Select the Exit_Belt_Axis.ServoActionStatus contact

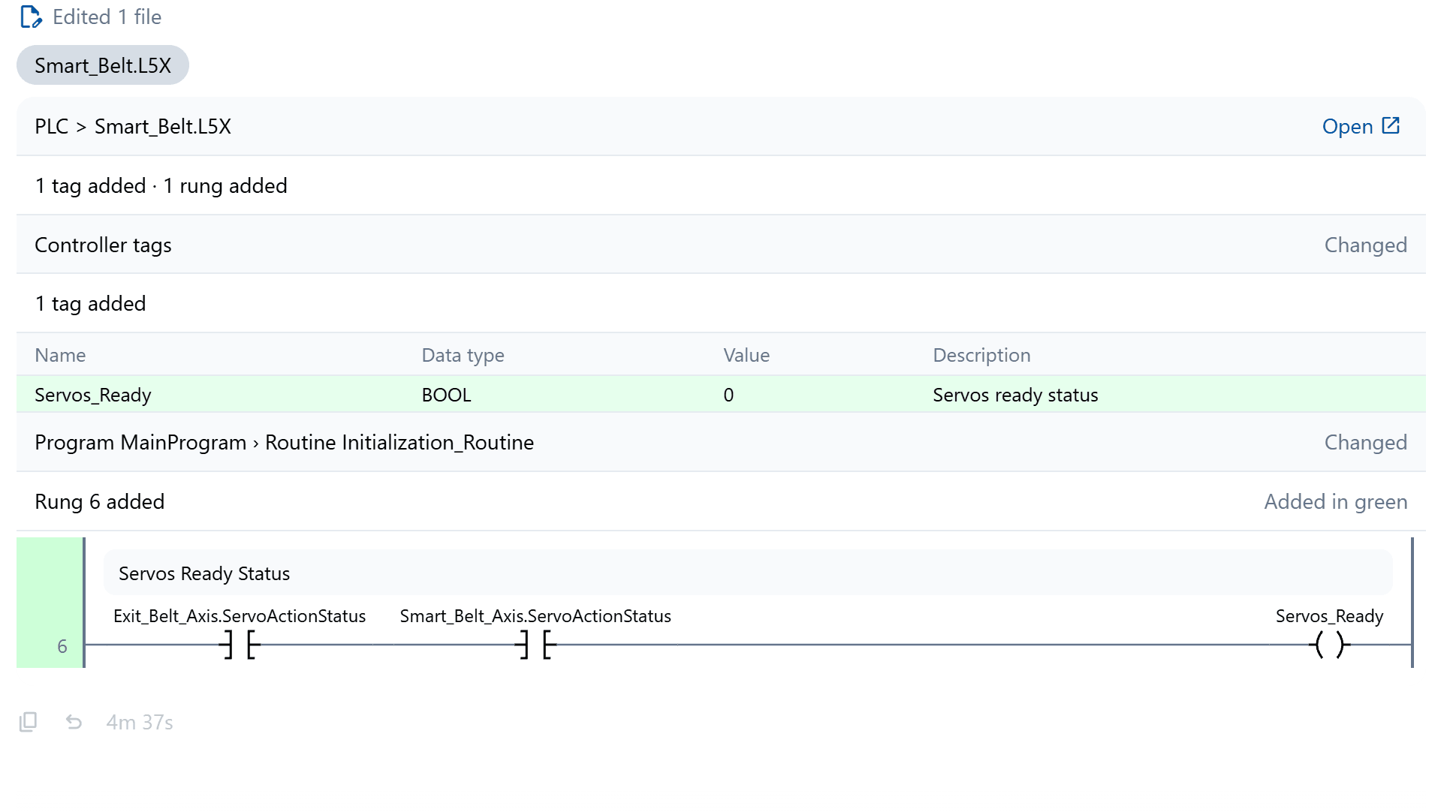[240, 644]
